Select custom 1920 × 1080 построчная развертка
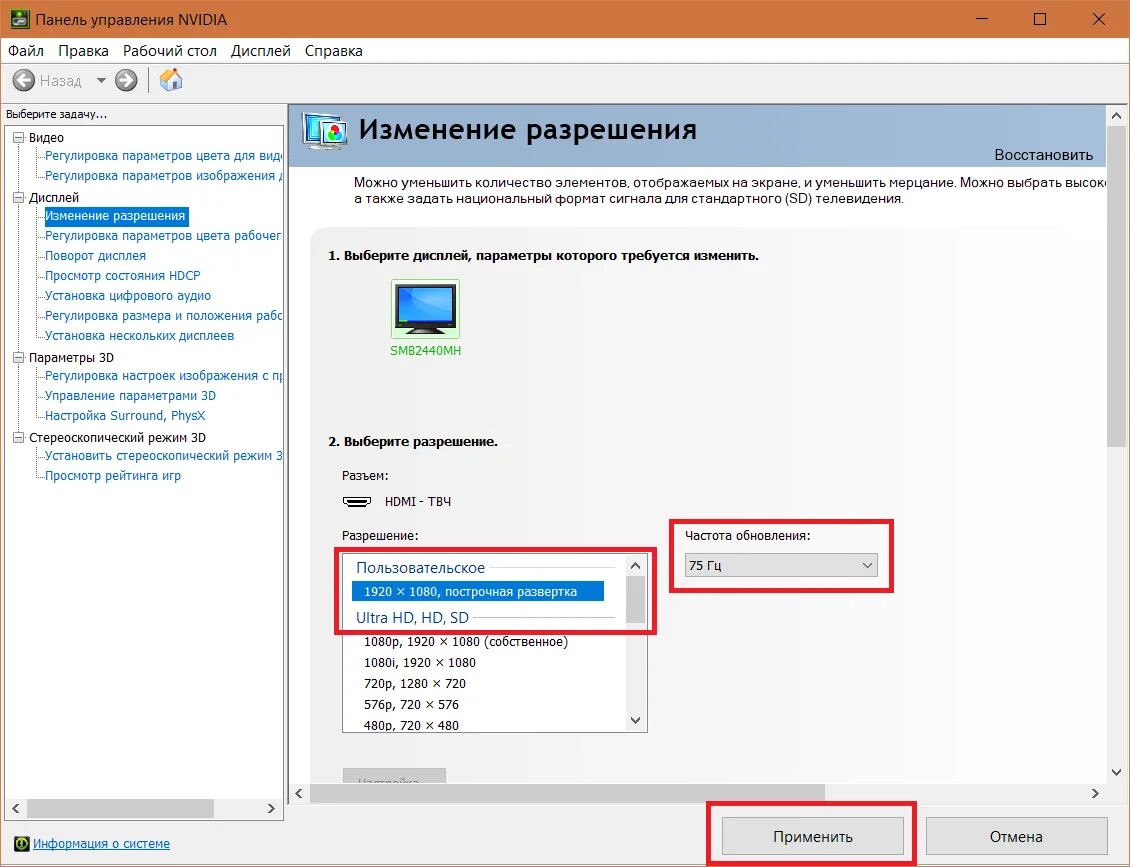Image resolution: width=1130 pixels, height=867 pixels. pos(478,592)
